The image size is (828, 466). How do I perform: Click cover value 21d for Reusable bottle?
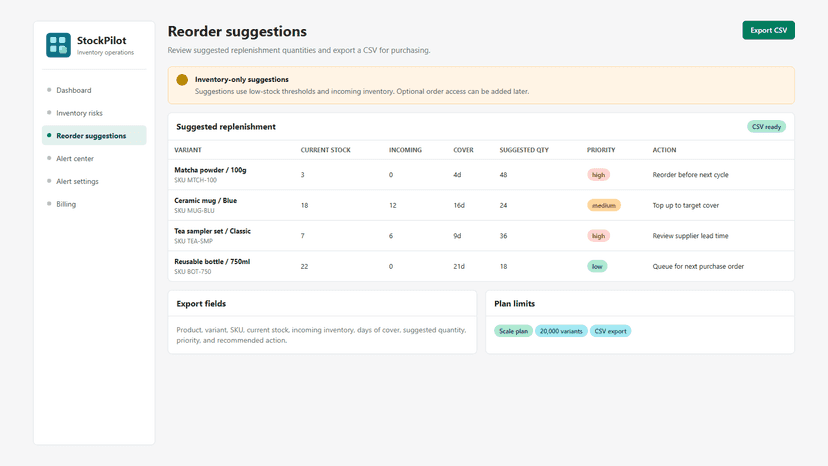tap(459, 267)
